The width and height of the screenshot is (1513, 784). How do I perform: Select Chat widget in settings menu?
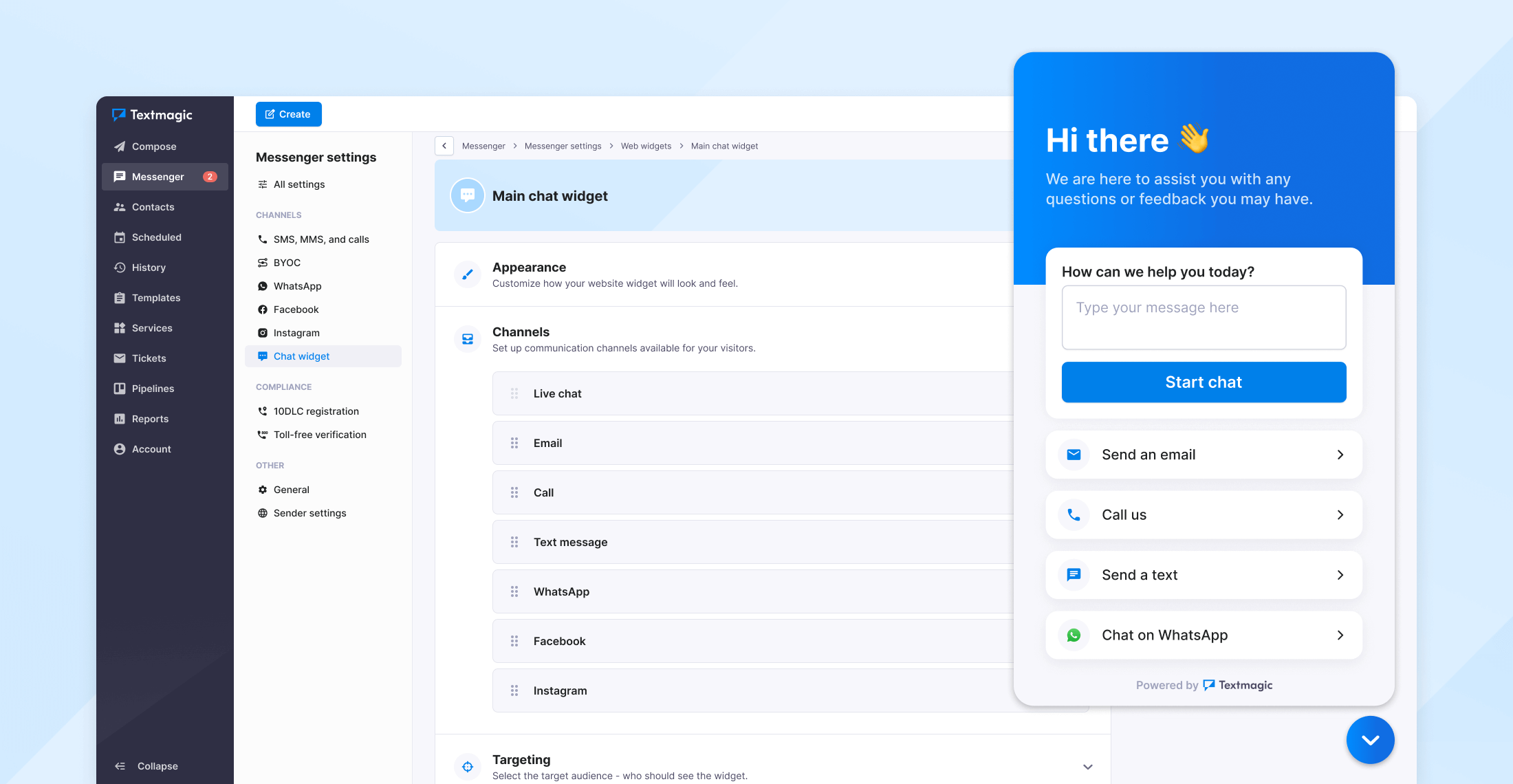point(323,356)
